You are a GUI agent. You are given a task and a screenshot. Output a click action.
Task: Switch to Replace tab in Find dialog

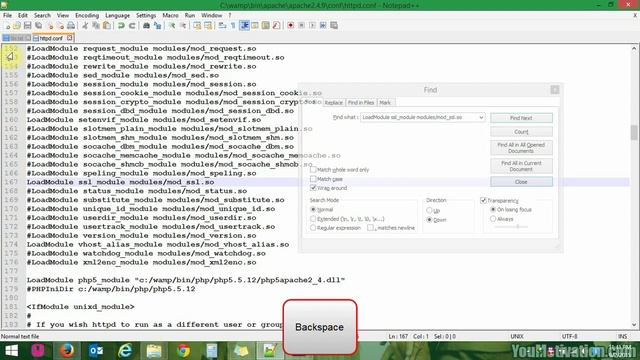tap(333, 103)
